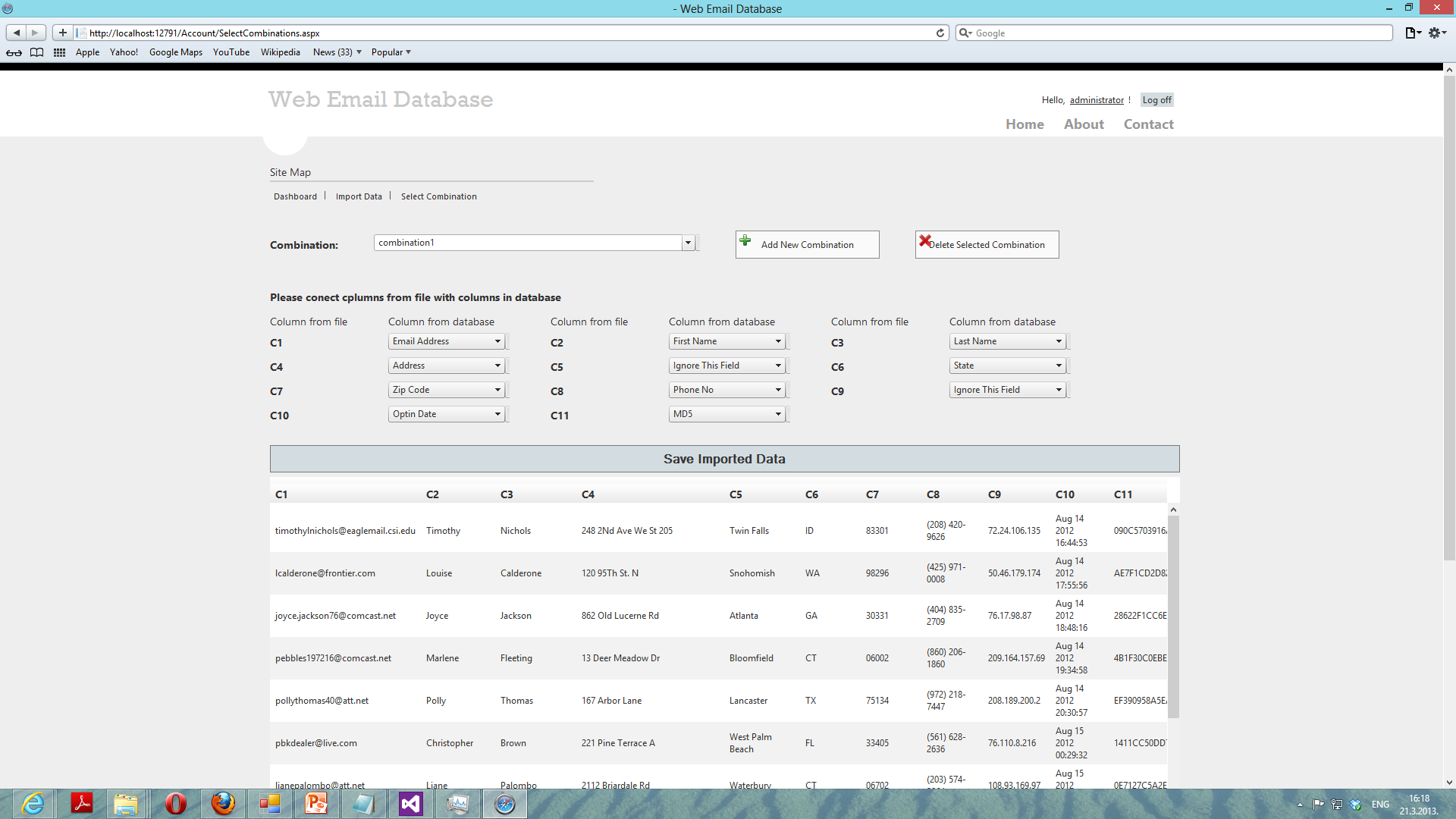Expand C9 Ignore This Field dropdown

[x=1008, y=390]
